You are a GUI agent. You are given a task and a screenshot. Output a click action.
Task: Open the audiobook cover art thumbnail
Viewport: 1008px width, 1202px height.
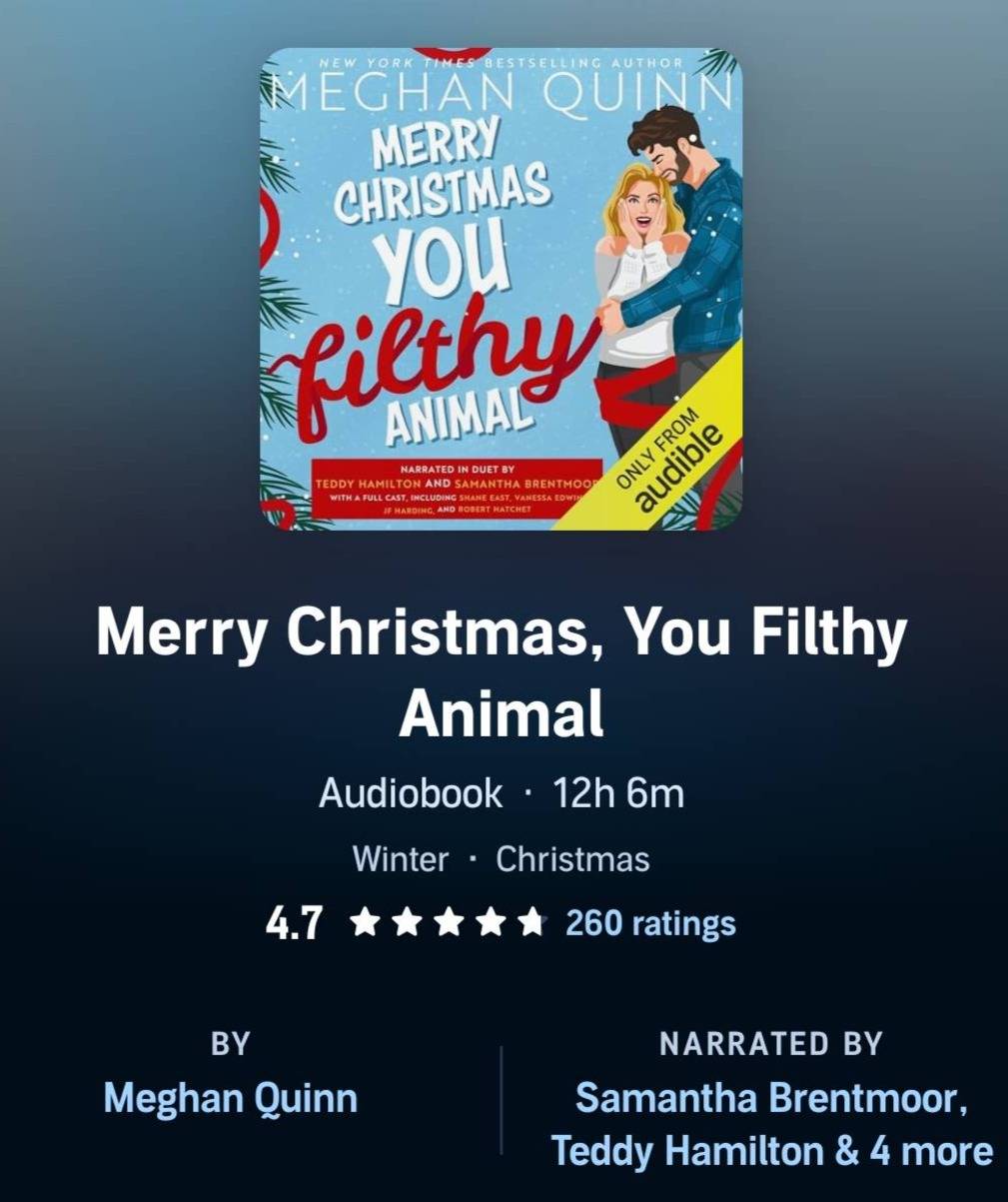(502, 289)
